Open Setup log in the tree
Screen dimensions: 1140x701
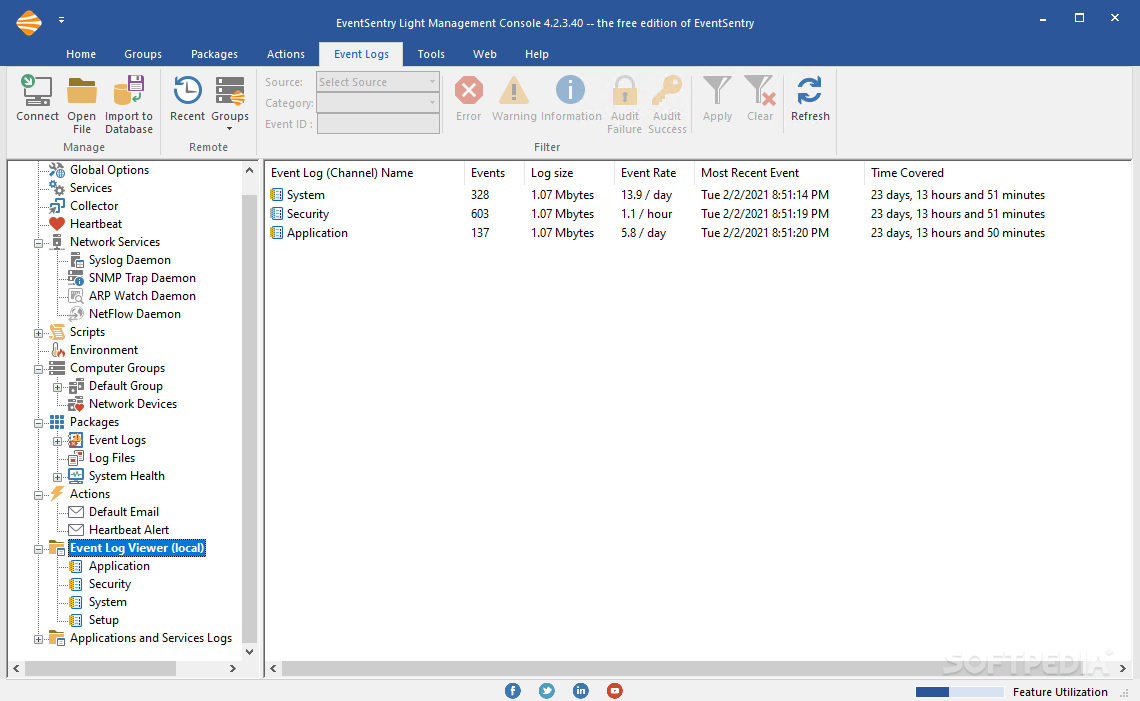(103, 620)
